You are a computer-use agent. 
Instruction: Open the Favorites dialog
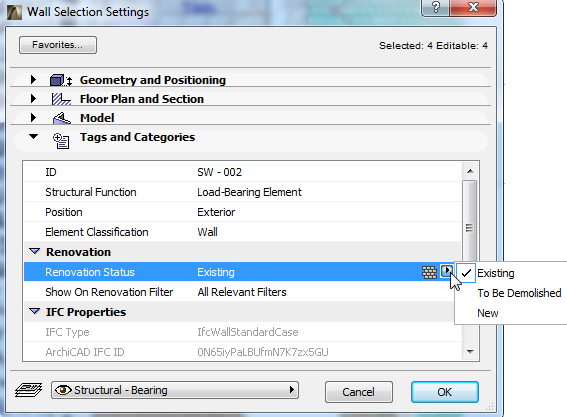(x=58, y=45)
